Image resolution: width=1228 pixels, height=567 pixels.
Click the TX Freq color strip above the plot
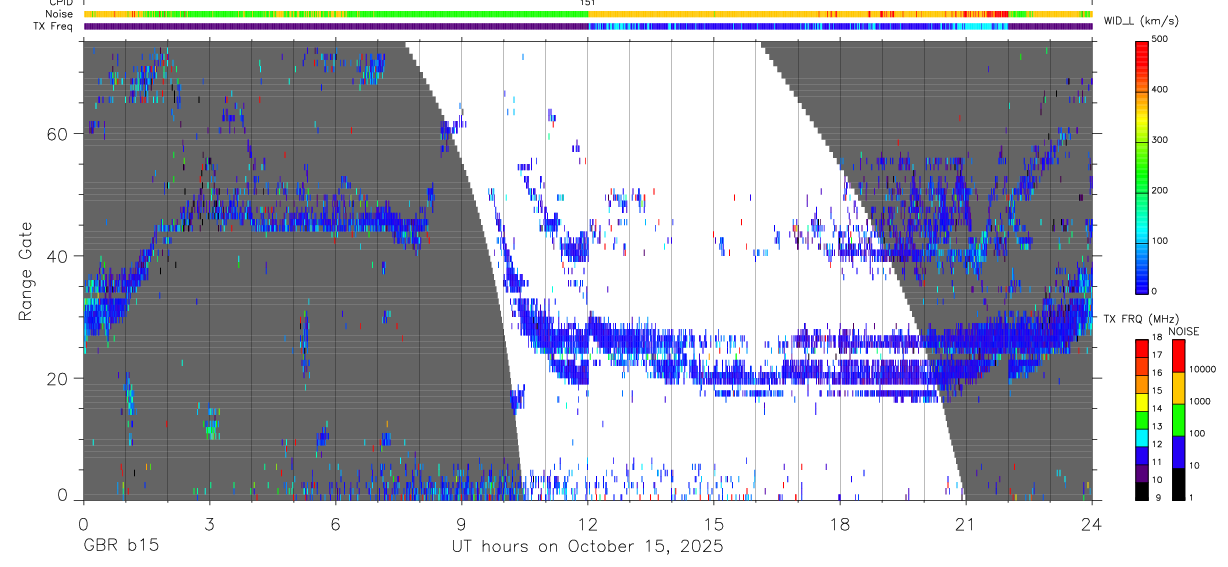(588, 26)
